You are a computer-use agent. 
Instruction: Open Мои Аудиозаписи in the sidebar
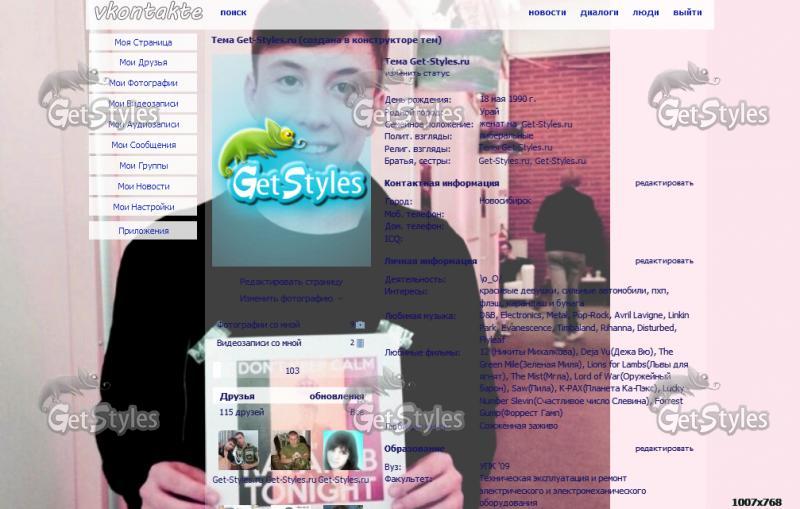pyautogui.click(x=143, y=124)
